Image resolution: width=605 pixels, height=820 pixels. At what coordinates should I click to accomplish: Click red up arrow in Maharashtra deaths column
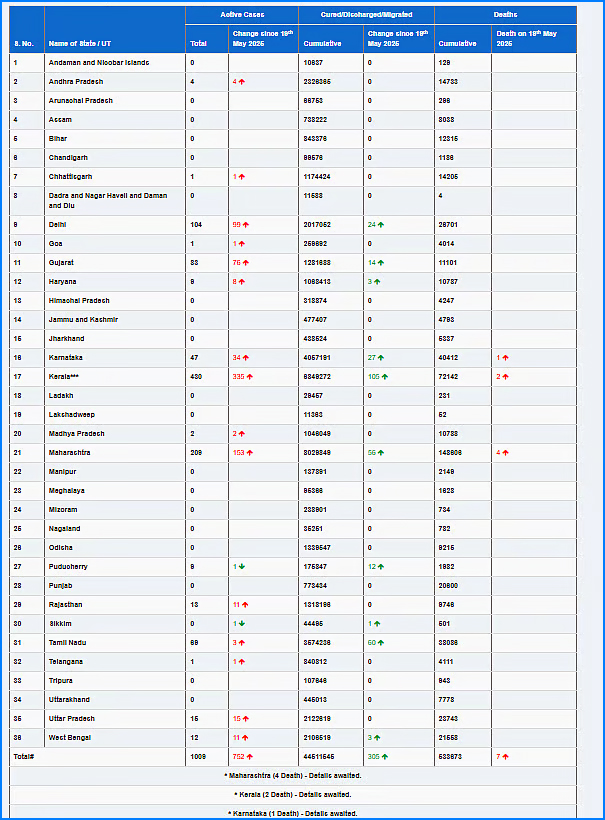506,453
